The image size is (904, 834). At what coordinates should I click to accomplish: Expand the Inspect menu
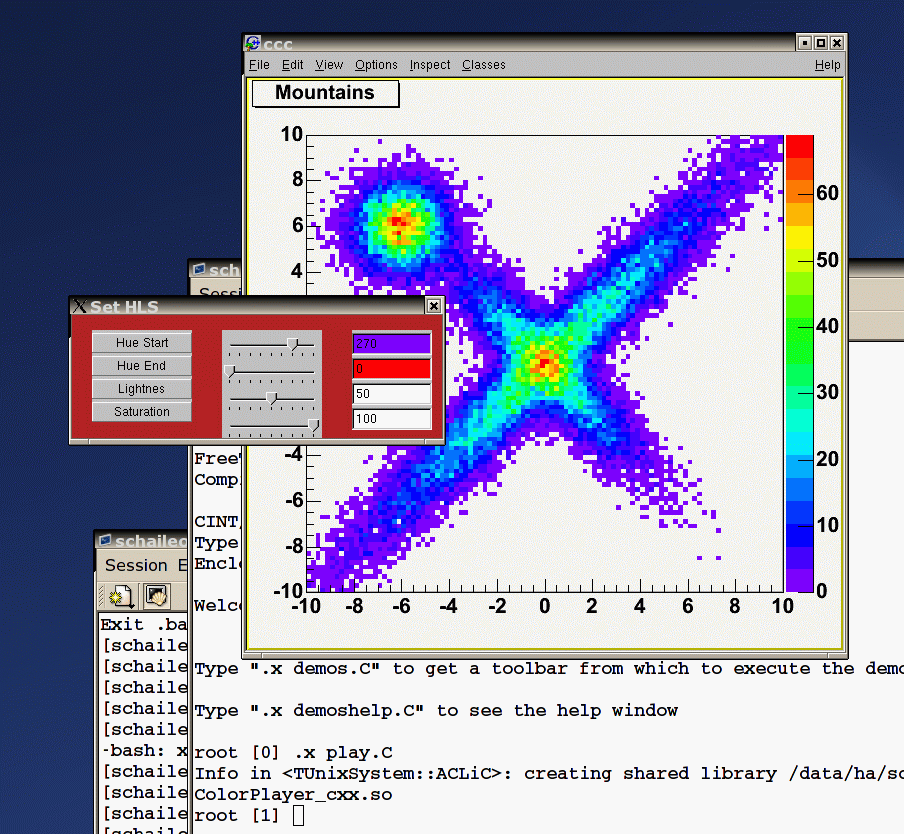pyautogui.click(x=430, y=65)
